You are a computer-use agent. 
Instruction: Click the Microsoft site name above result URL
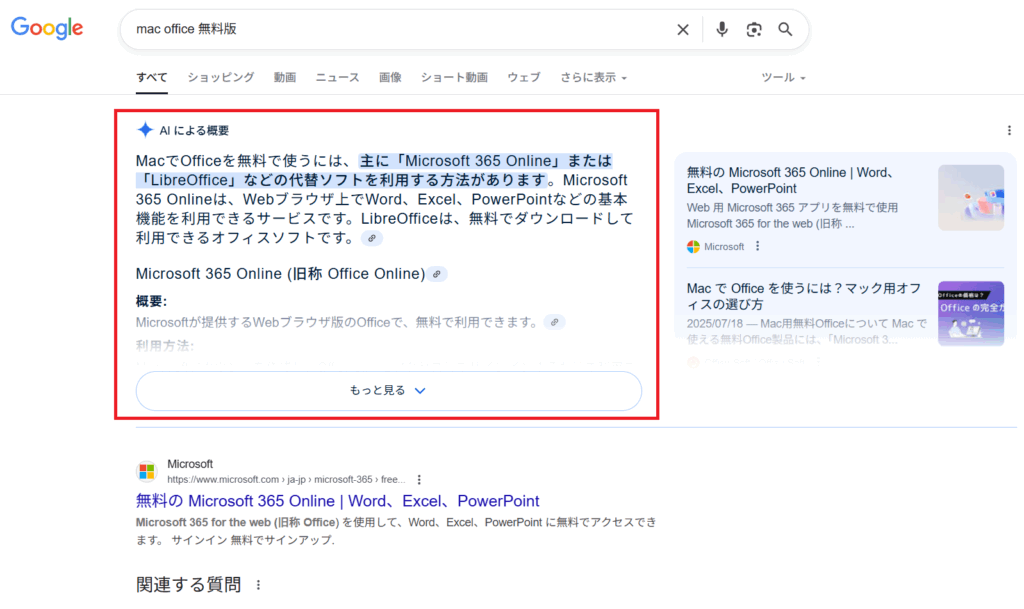190,464
